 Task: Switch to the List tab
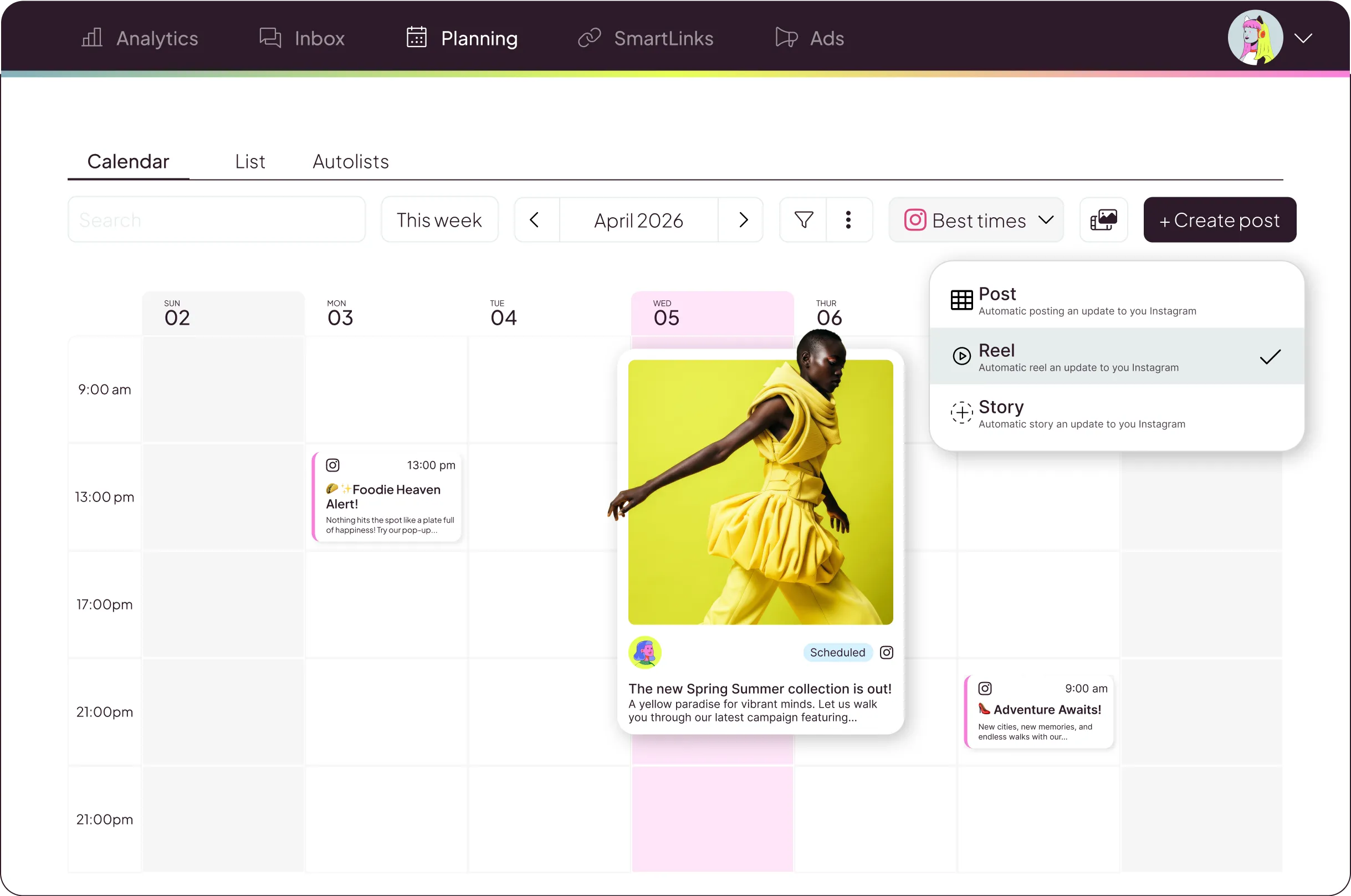point(250,162)
